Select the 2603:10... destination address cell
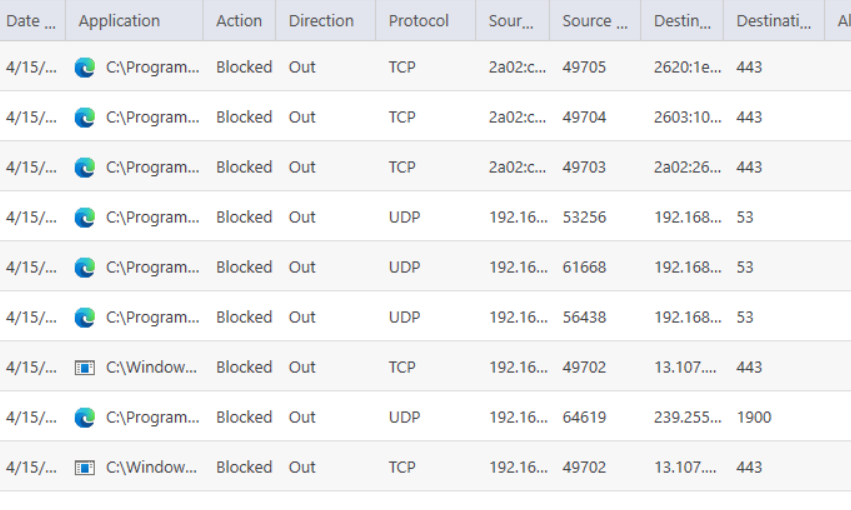 pos(687,117)
